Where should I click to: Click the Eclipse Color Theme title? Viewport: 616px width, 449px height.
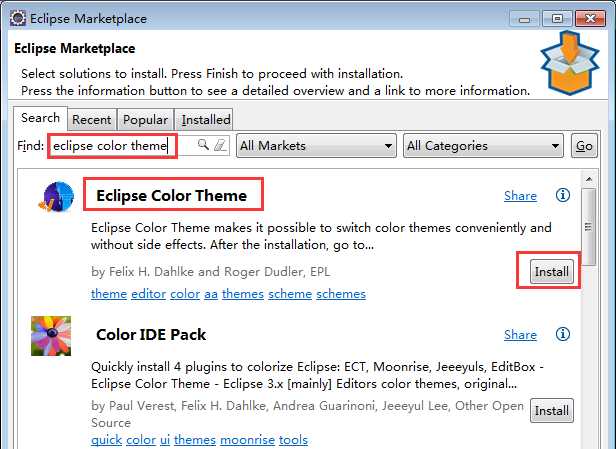[x=172, y=195]
